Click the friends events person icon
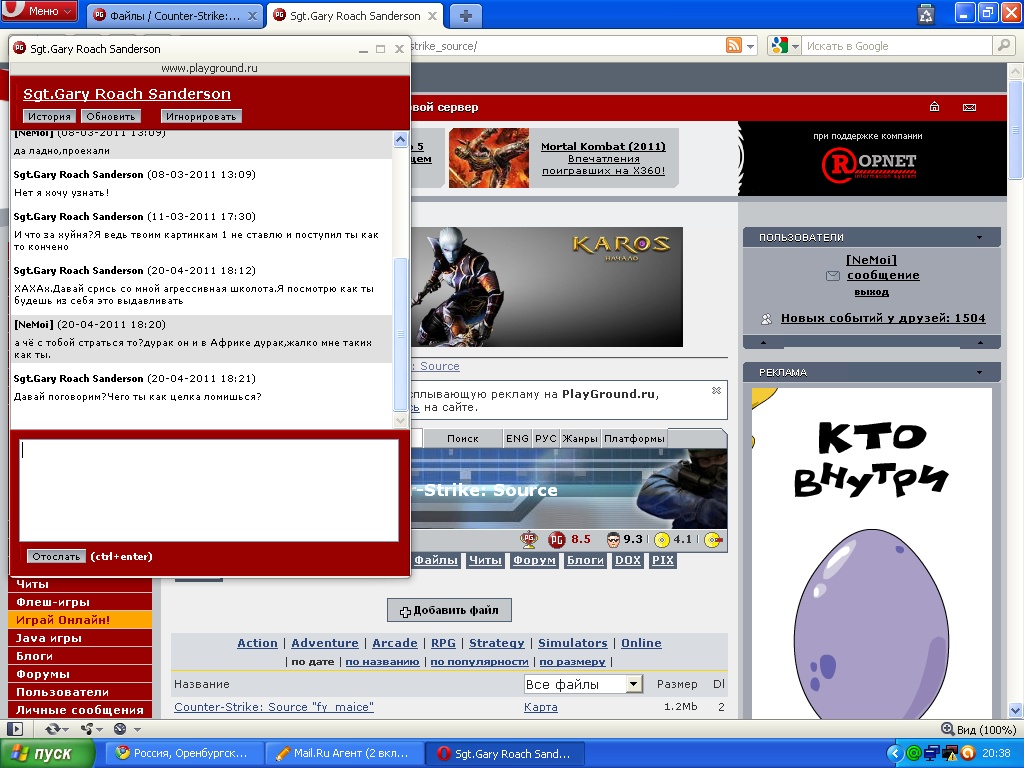 point(767,319)
